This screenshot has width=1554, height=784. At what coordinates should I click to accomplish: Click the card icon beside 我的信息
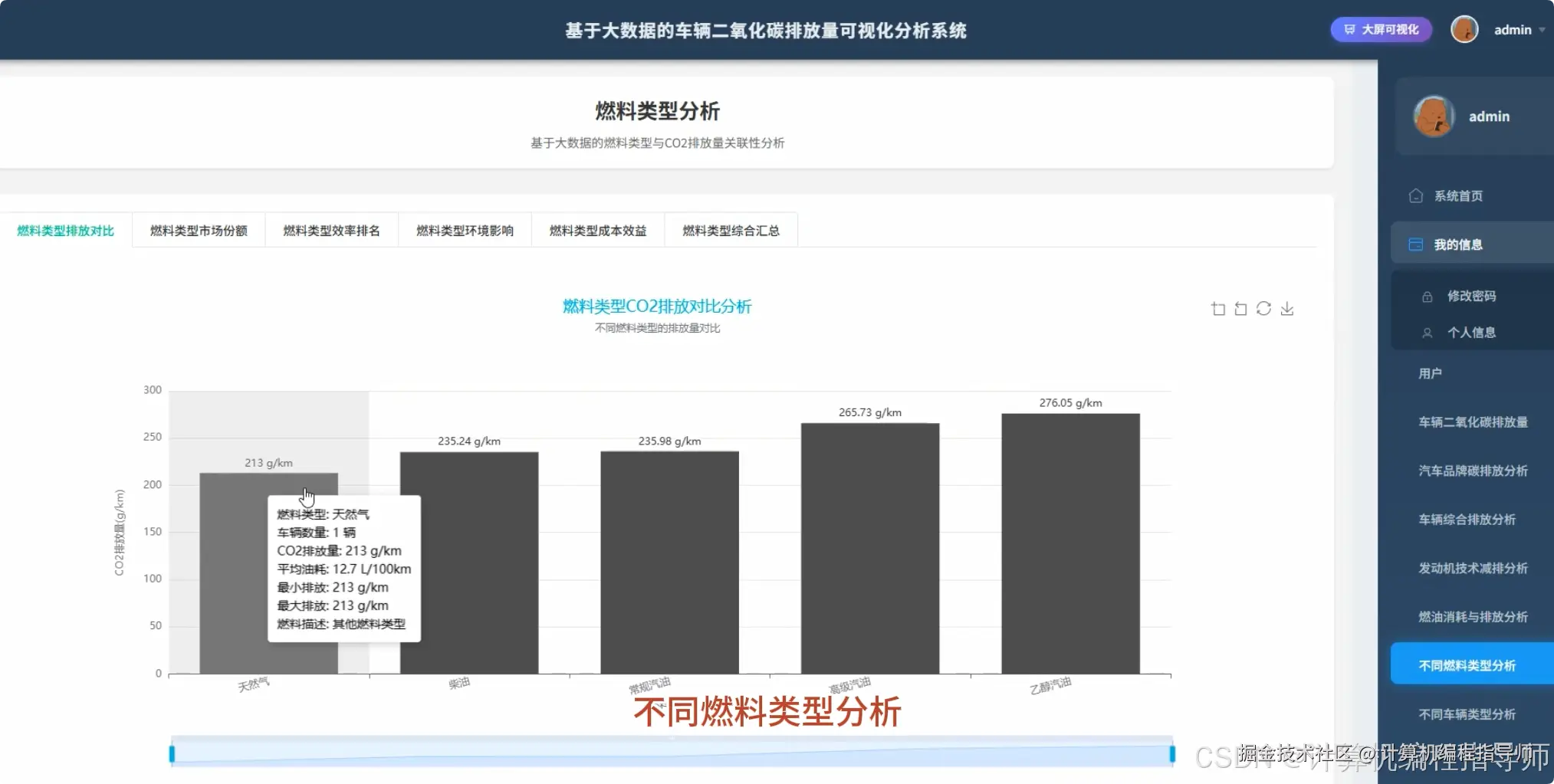pyautogui.click(x=1415, y=243)
